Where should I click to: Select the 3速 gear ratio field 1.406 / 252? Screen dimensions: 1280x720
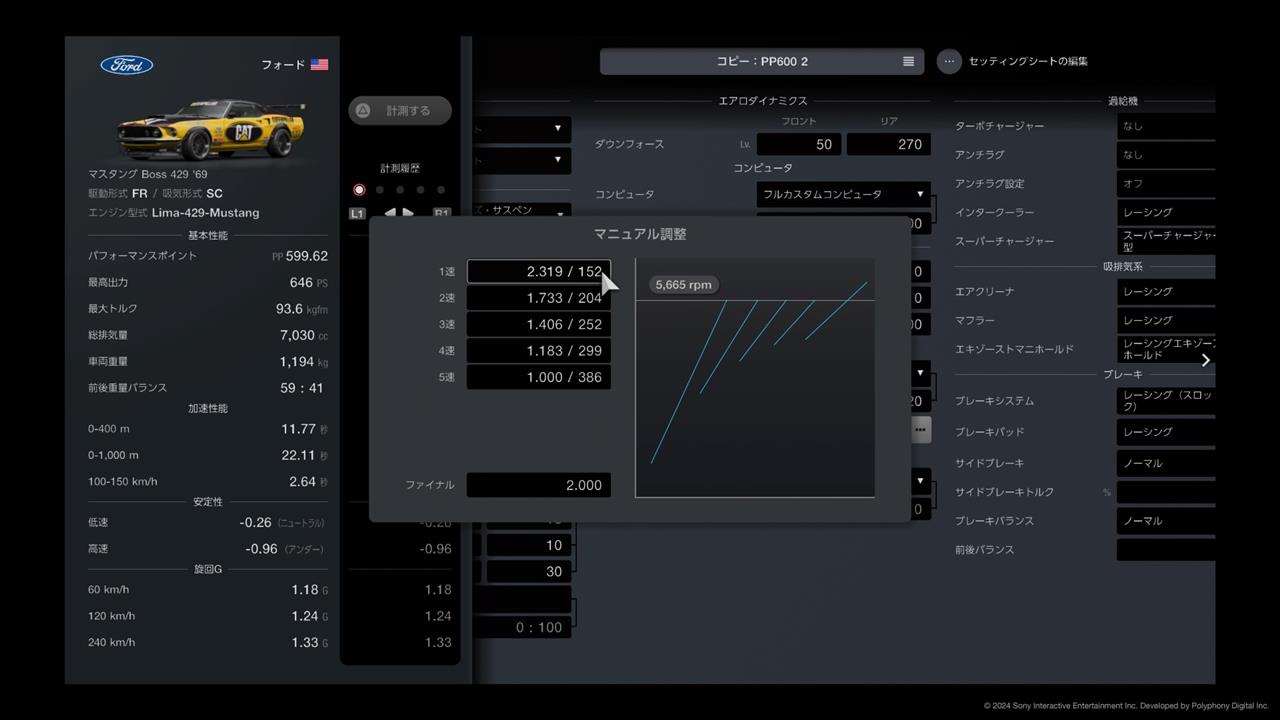tap(539, 324)
